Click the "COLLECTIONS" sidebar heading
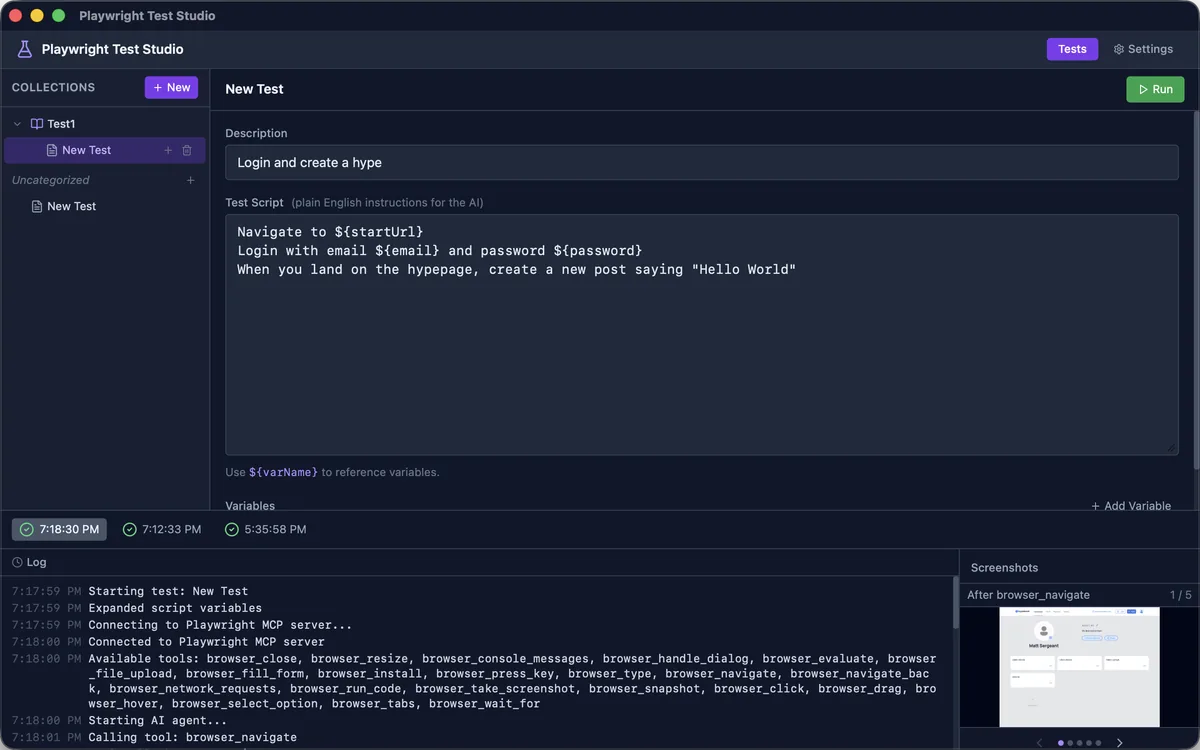The width and height of the screenshot is (1200, 750). click(53, 88)
